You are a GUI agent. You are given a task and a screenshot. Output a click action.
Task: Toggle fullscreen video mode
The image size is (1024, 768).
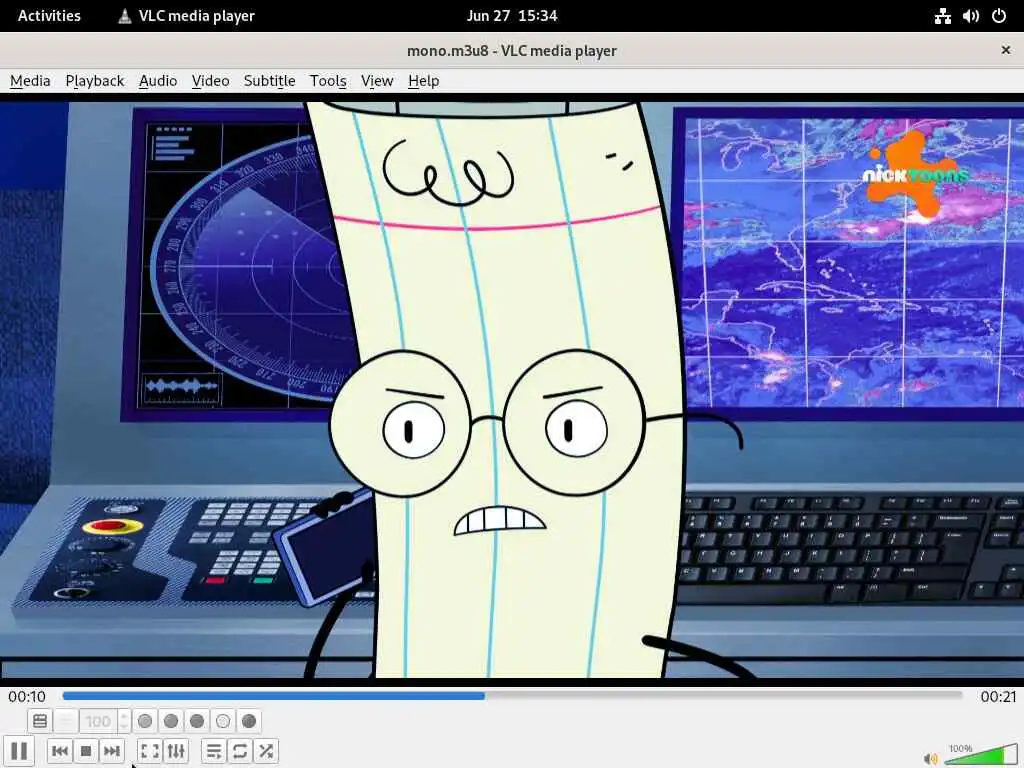[150, 750]
